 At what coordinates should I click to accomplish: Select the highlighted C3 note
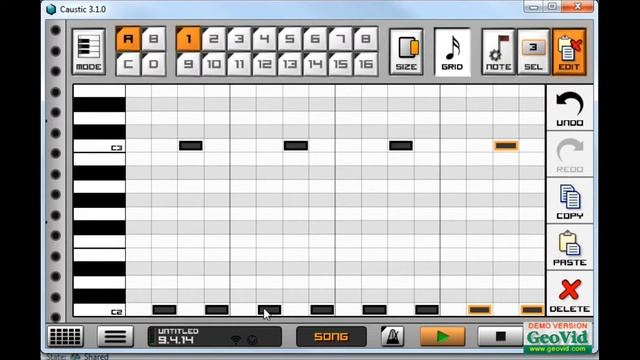point(506,145)
